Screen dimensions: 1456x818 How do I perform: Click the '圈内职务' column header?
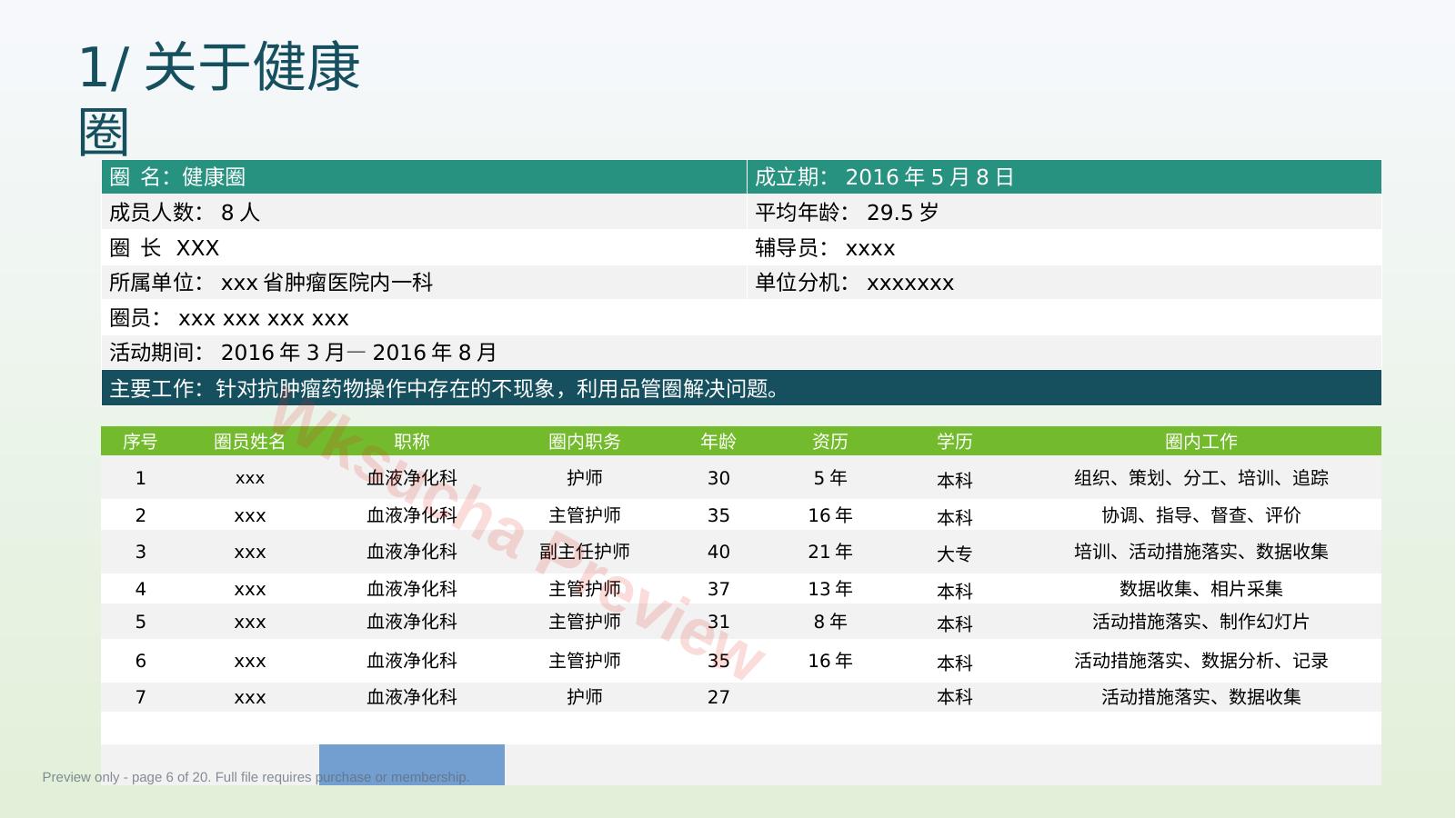click(x=585, y=441)
